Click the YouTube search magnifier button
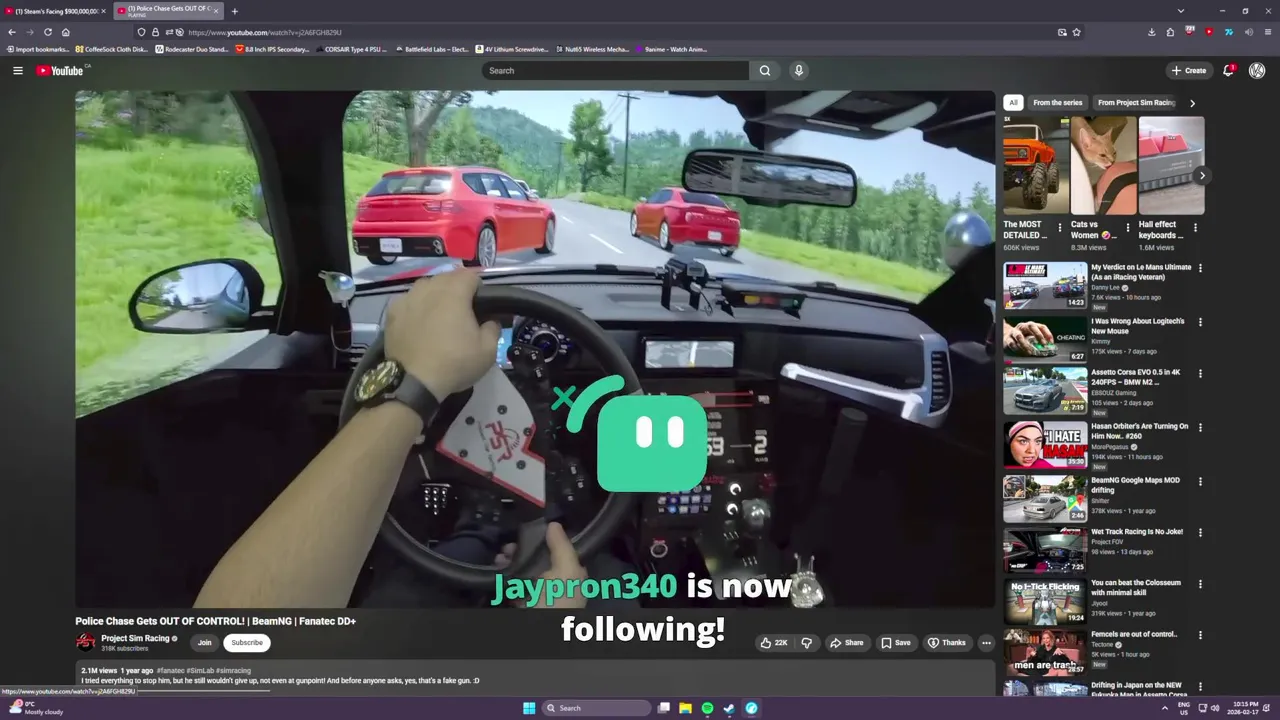Image resolution: width=1280 pixels, height=720 pixels. 765,70
